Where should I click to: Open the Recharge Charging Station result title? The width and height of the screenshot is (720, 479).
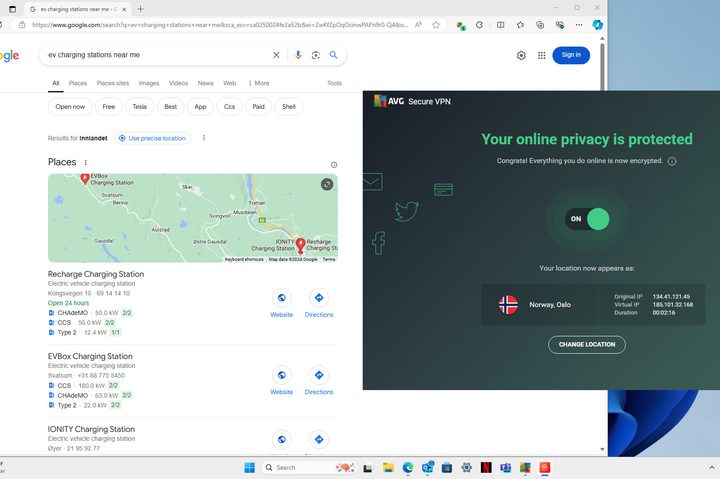click(96, 274)
